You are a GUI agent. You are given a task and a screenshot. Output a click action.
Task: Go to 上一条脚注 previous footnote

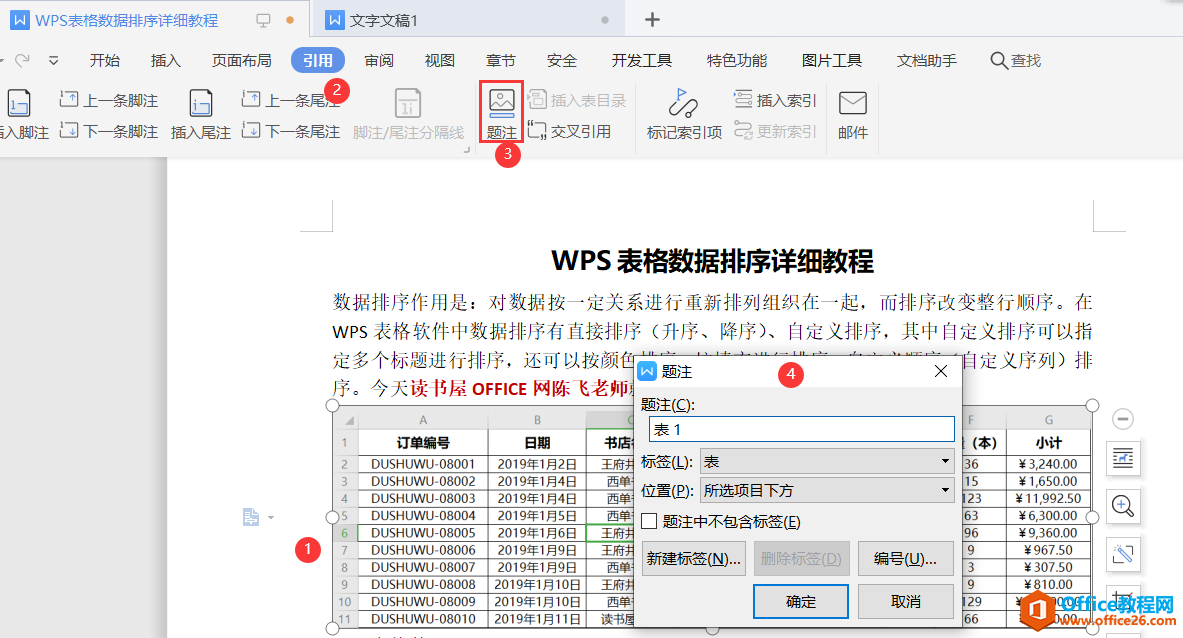point(109,100)
